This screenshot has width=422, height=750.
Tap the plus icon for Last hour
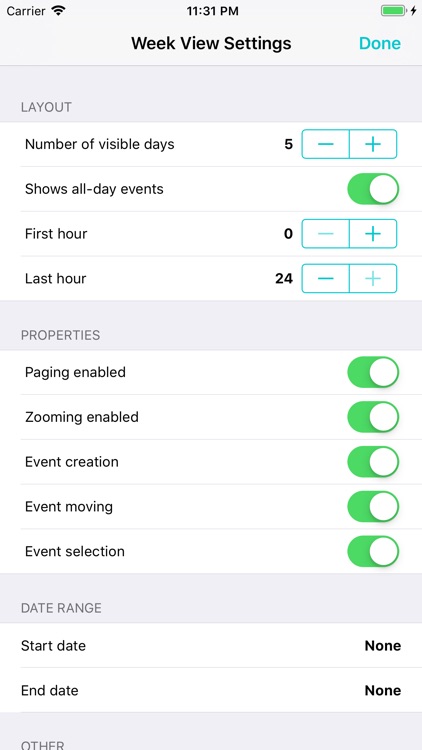(x=373, y=278)
